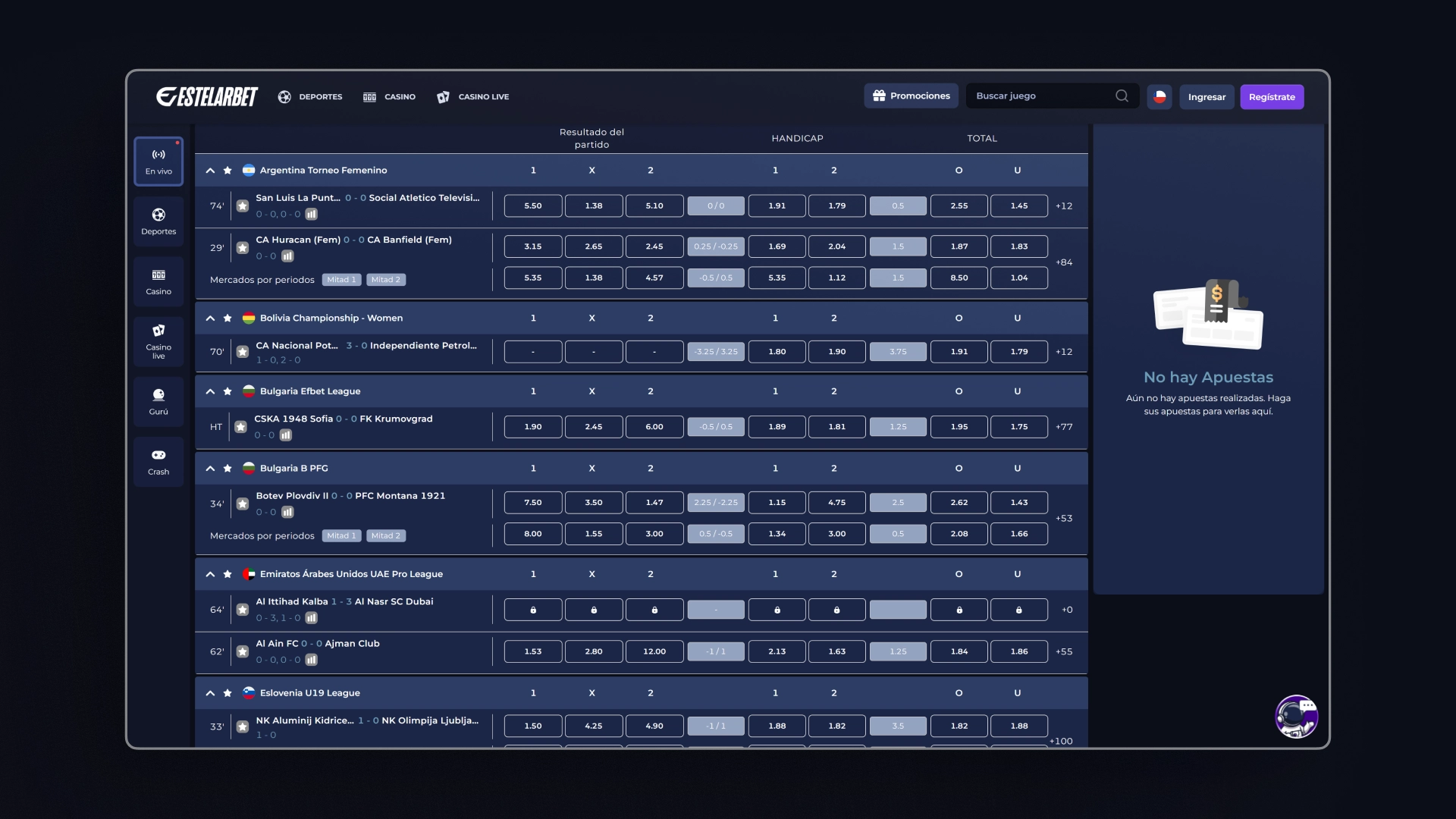Favorite the Bulgaria B PFG league star
1456x819 pixels.
tap(227, 469)
